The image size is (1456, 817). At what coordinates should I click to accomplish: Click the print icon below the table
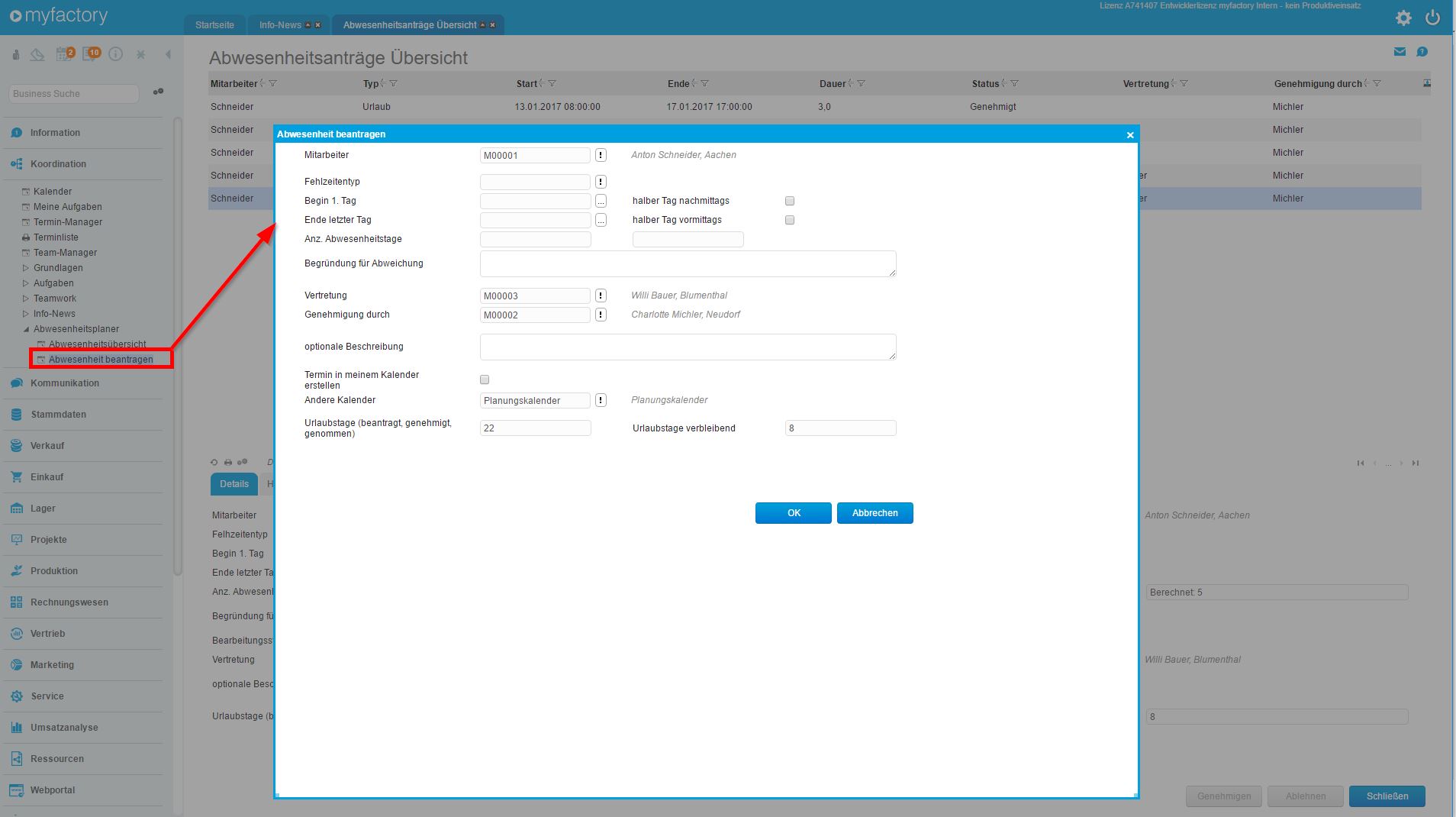pos(227,463)
